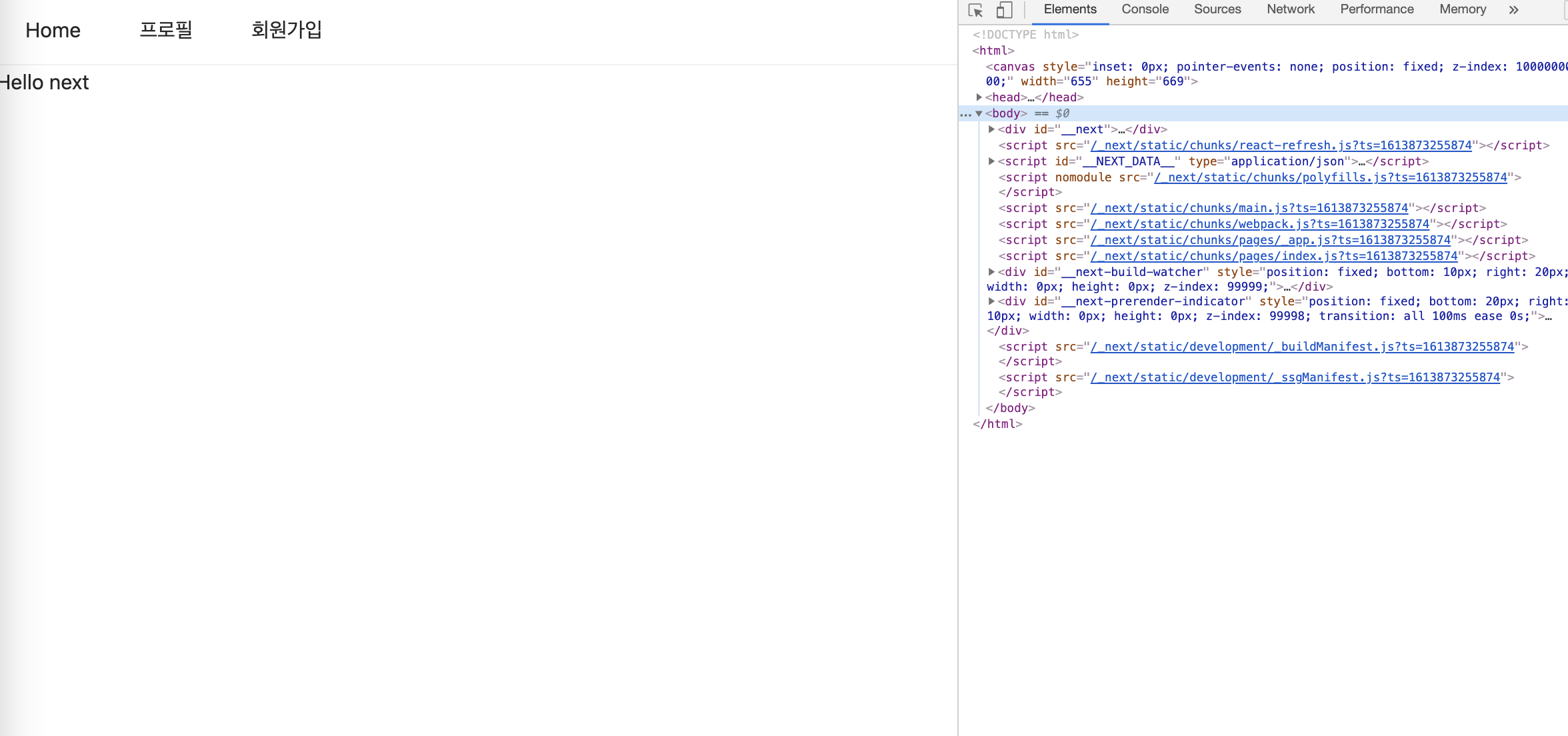Switch to the Performance tab

1376,9
